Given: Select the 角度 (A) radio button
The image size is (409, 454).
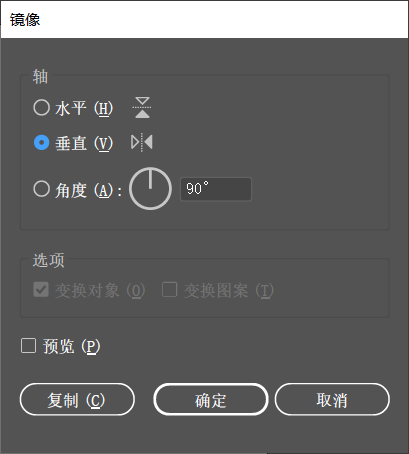Looking at the screenshot, I should [x=42, y=189].
